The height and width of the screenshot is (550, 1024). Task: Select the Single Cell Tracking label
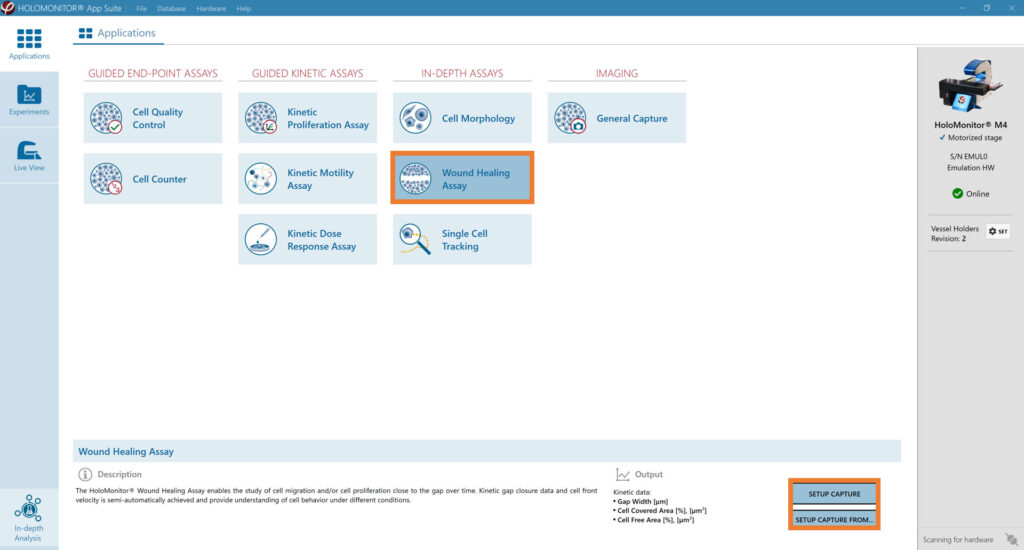pos(464,240)
